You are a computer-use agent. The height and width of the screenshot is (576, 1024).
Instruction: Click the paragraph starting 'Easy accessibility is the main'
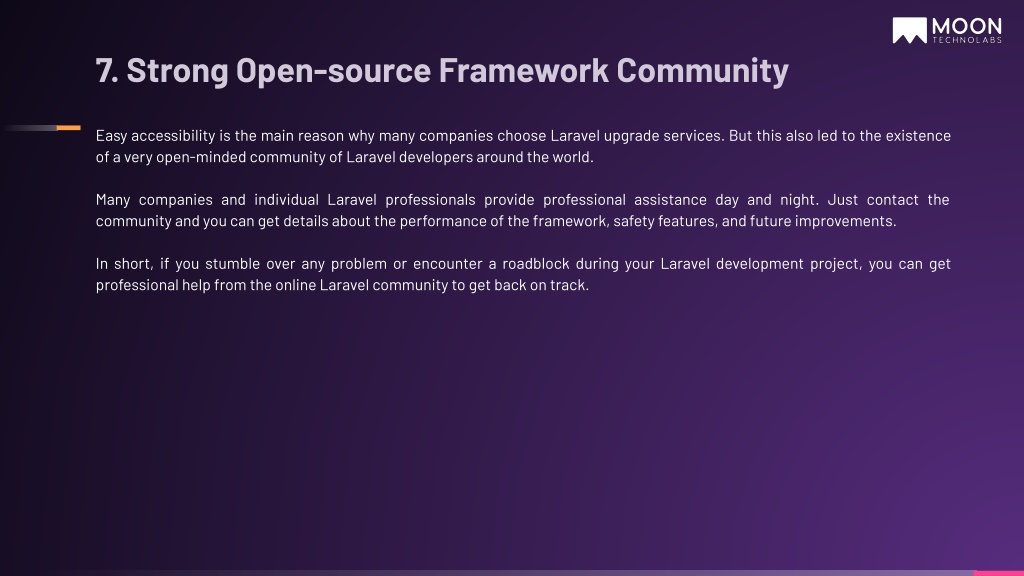tap(523, 146)
